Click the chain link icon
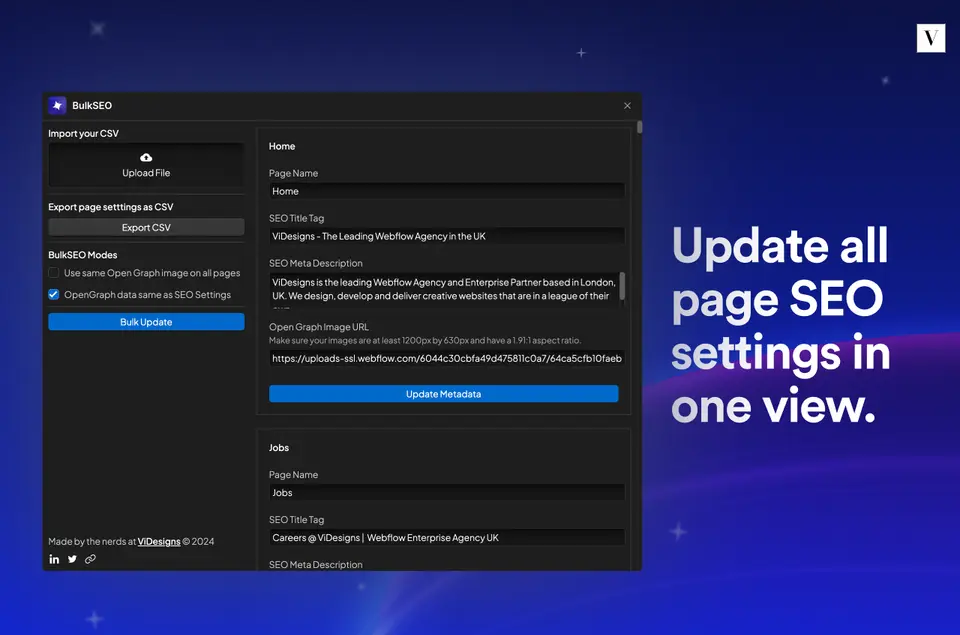 (90, 559)
